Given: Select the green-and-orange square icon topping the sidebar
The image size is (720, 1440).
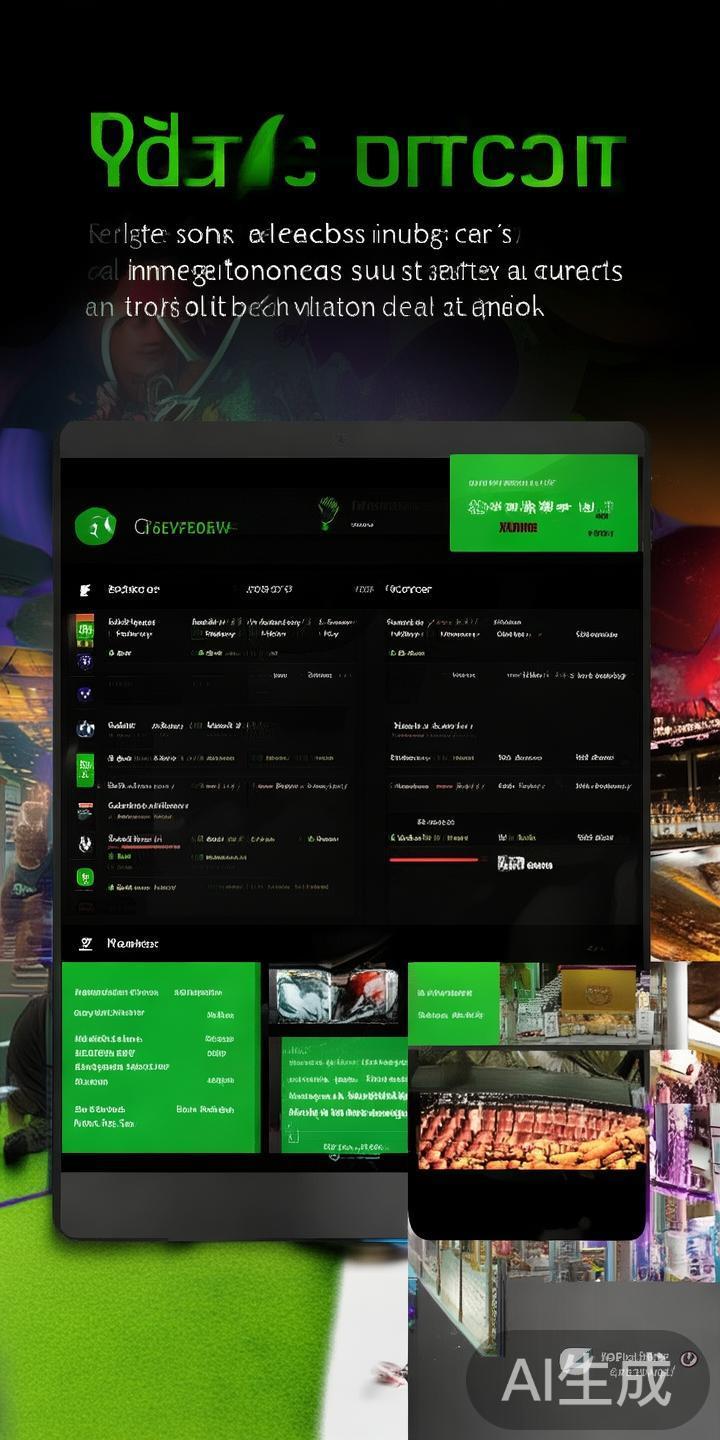Looking at the screenshot, I should pos(85,629).
